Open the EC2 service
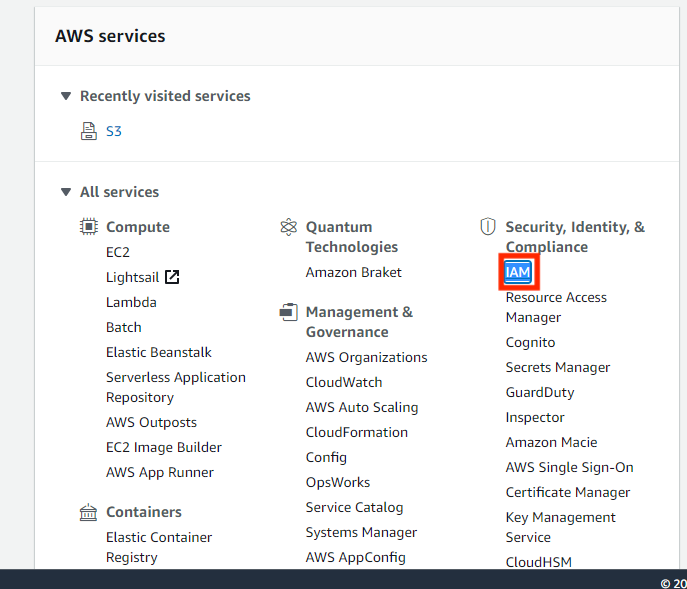687x589 pixels. 118,252
